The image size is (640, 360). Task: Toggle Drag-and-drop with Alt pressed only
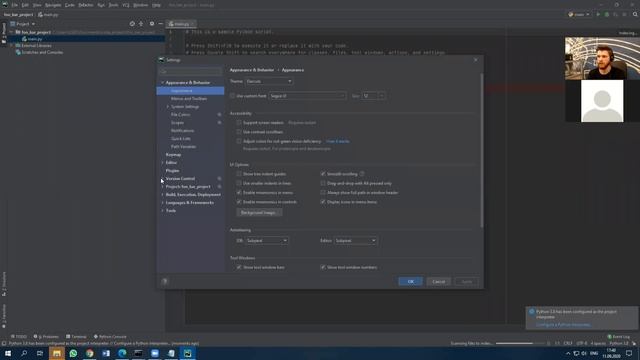(323, 183)
